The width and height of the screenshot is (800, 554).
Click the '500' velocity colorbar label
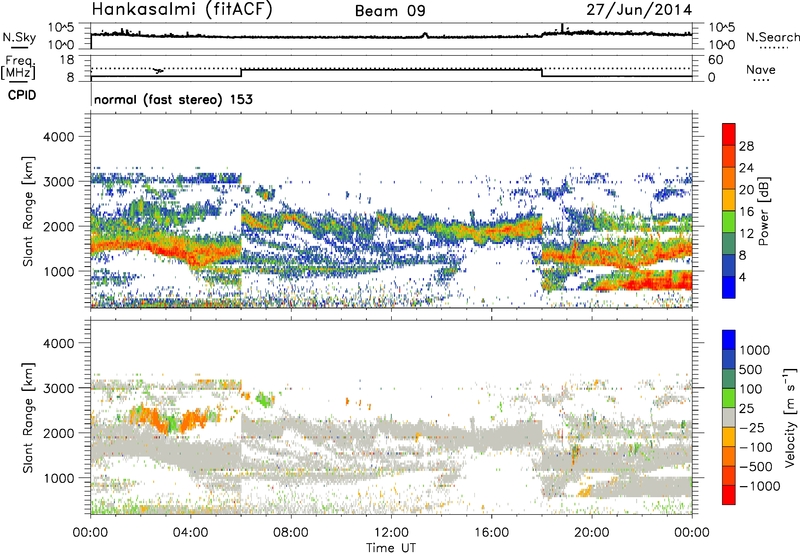pyautogui.click(x=751, y=370)
